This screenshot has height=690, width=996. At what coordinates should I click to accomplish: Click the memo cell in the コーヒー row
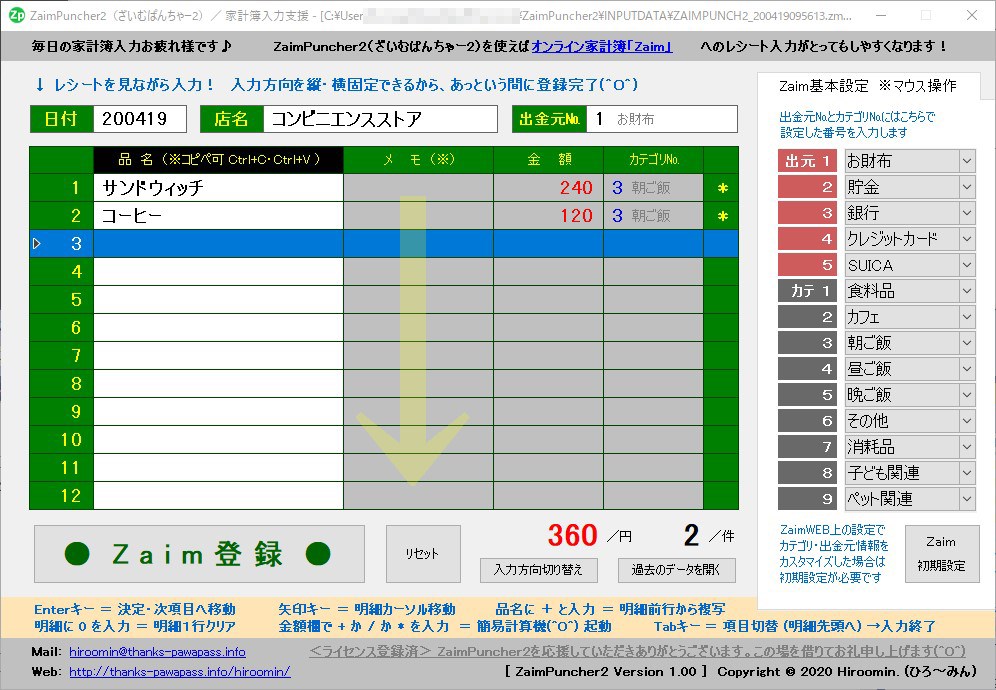[x=419, y=216]
